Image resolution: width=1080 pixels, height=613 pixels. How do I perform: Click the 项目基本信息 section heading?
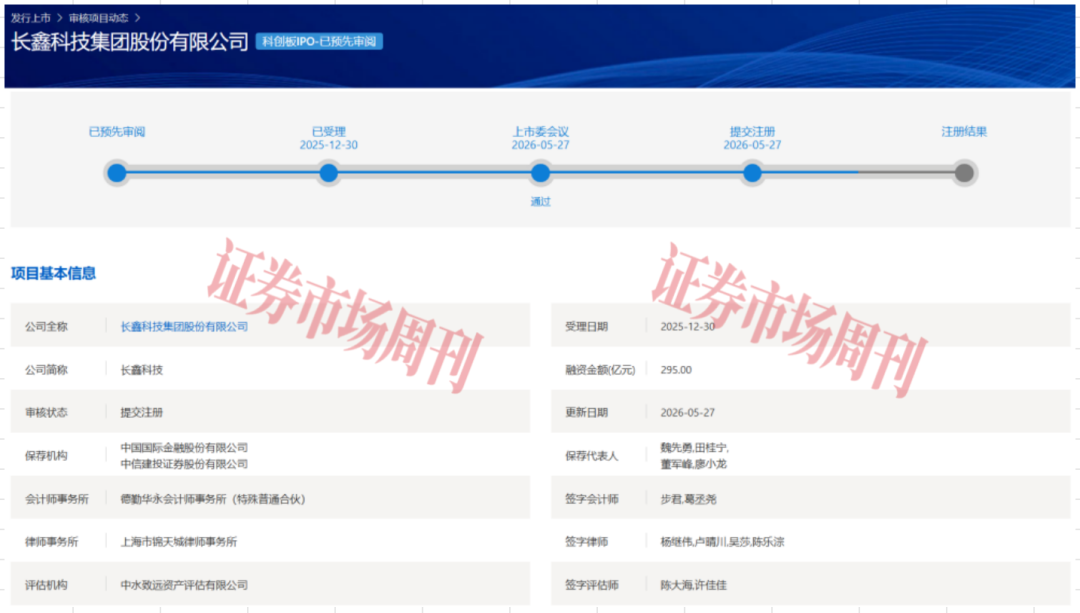pos(53,273)
